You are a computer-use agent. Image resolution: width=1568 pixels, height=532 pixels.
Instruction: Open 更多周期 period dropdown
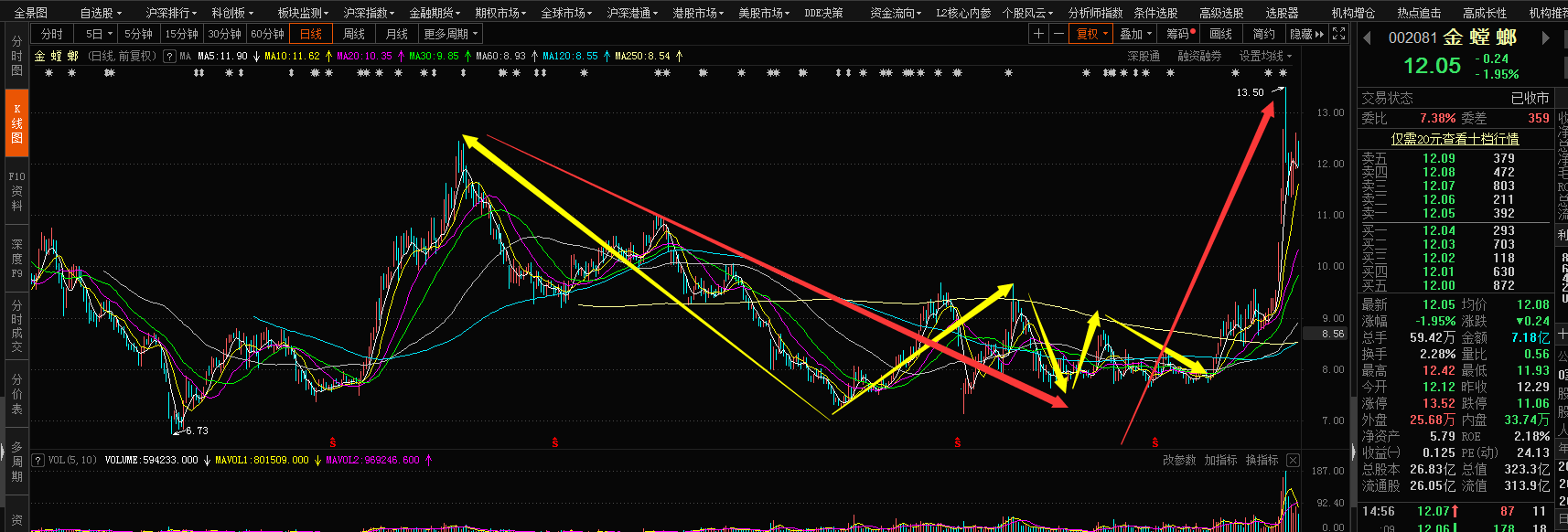tap(450, 34)
